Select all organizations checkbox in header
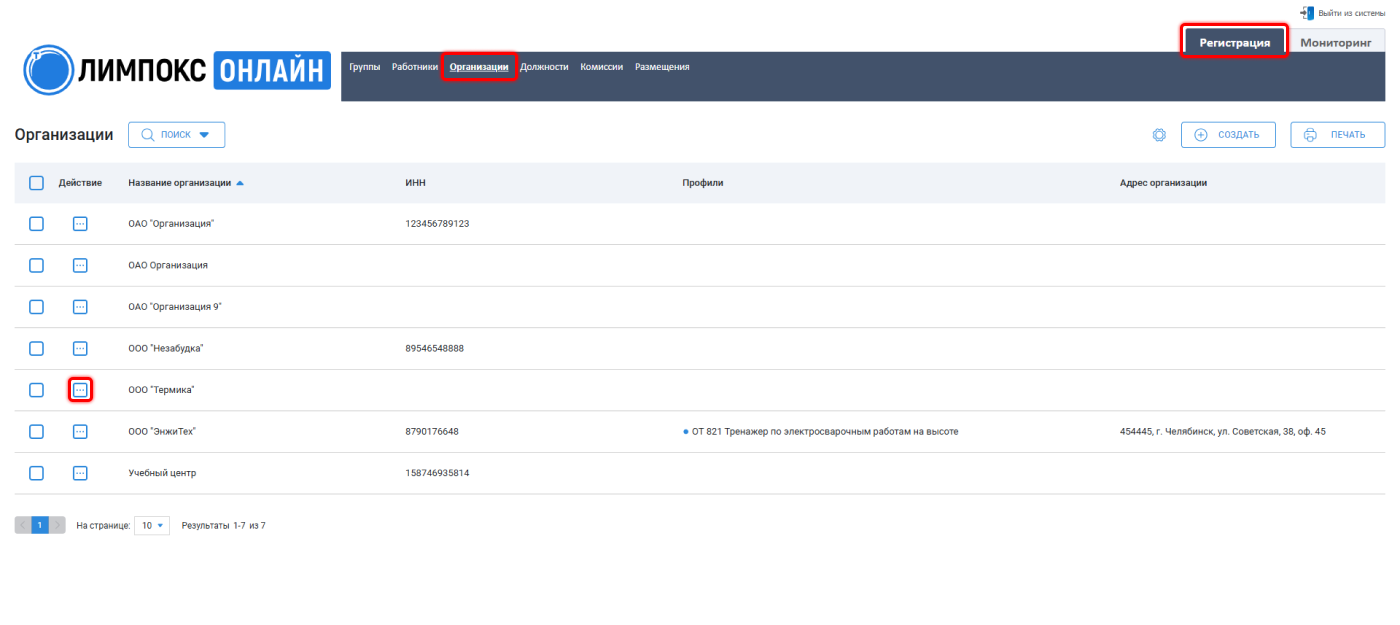Viewport: 1400px width, 625px height. [x=36, y=183]
